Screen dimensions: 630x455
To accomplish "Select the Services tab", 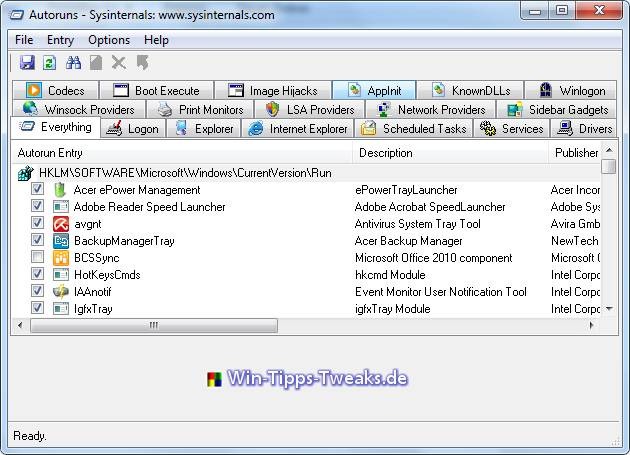I will coord(511,129).
